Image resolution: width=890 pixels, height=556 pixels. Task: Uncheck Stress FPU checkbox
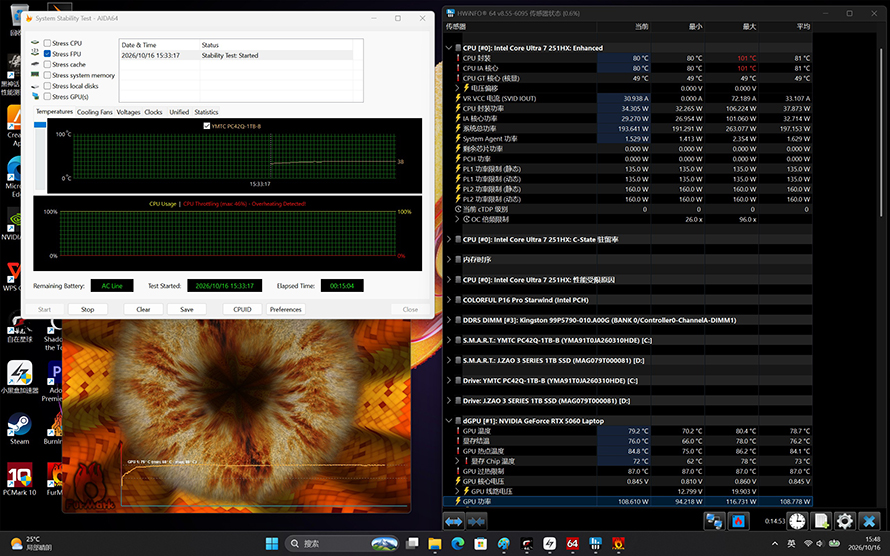48,54
